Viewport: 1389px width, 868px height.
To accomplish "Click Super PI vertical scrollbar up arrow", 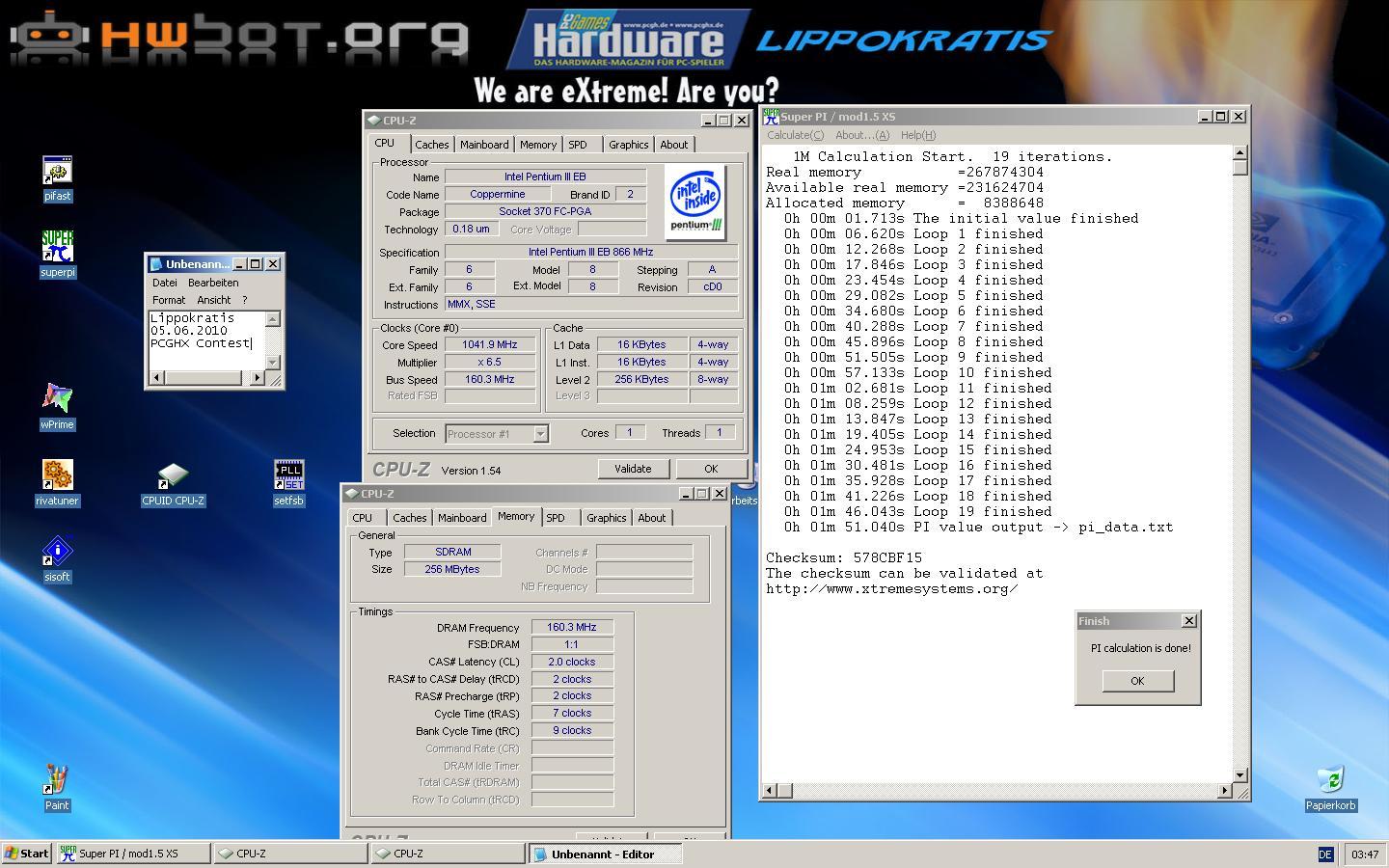I will (1240, 152).
